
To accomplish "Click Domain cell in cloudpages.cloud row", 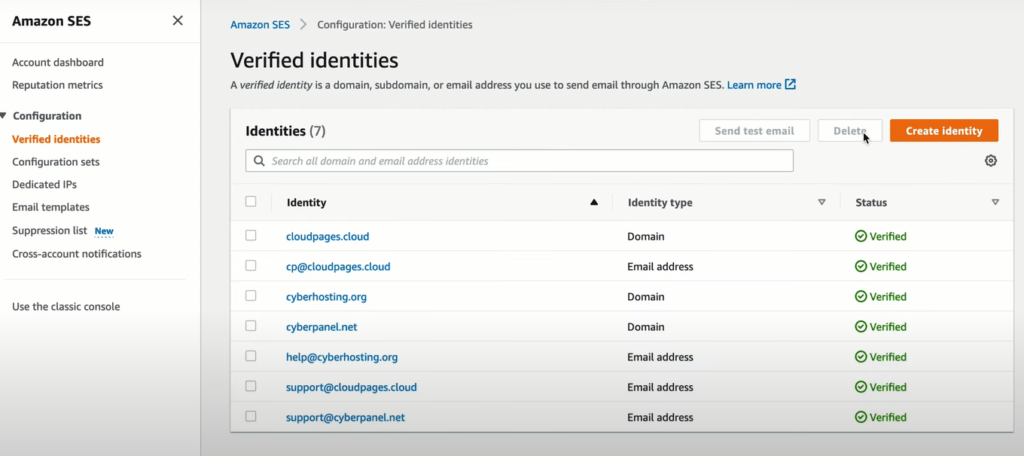I will (646, 236).
